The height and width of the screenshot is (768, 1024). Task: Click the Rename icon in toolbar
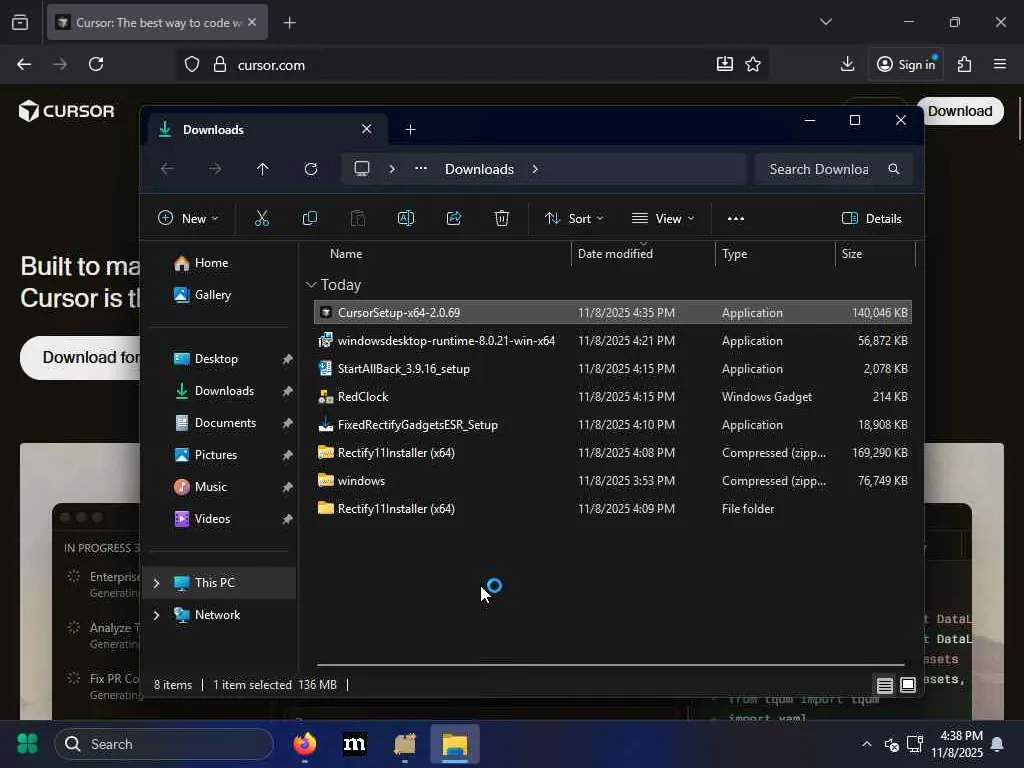tap(406, 218)
